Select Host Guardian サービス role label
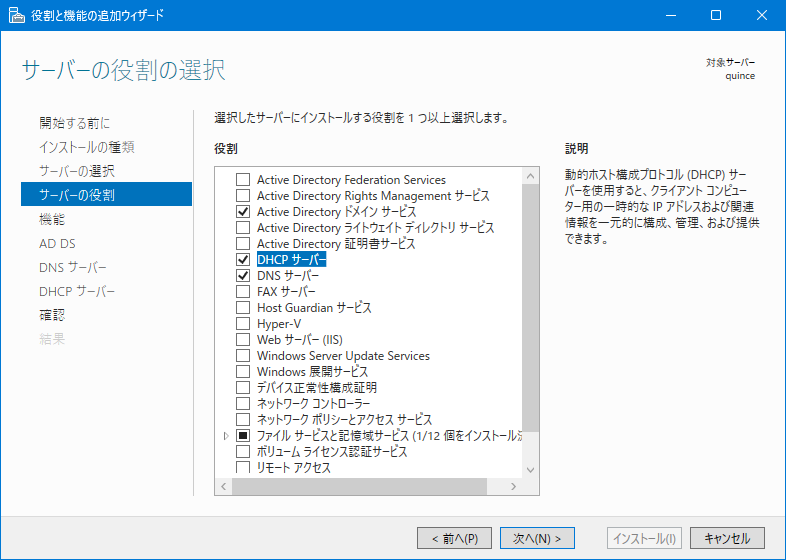The image size is (786, 560). tap(314, 308)
